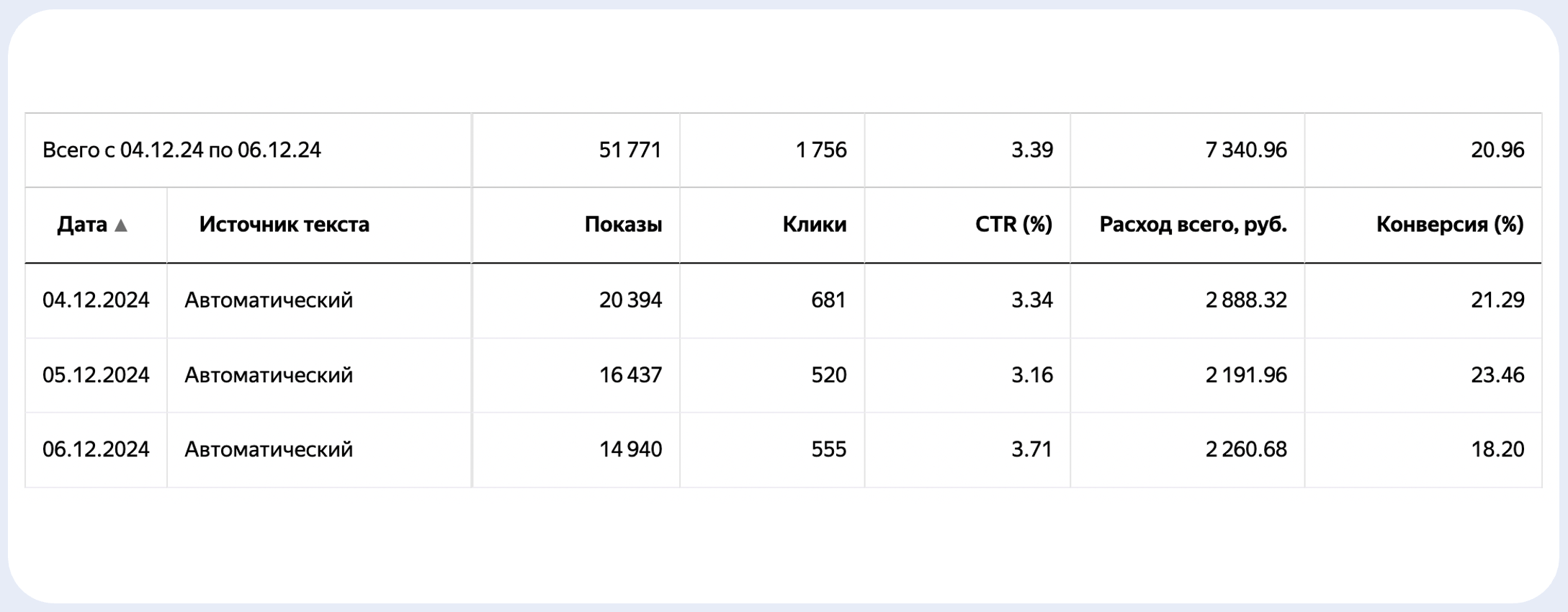Image resolution: width=1568 pixels, height=612 pixels.
Task: Click the spend value 2 888.32
Action: point(1245,300)
